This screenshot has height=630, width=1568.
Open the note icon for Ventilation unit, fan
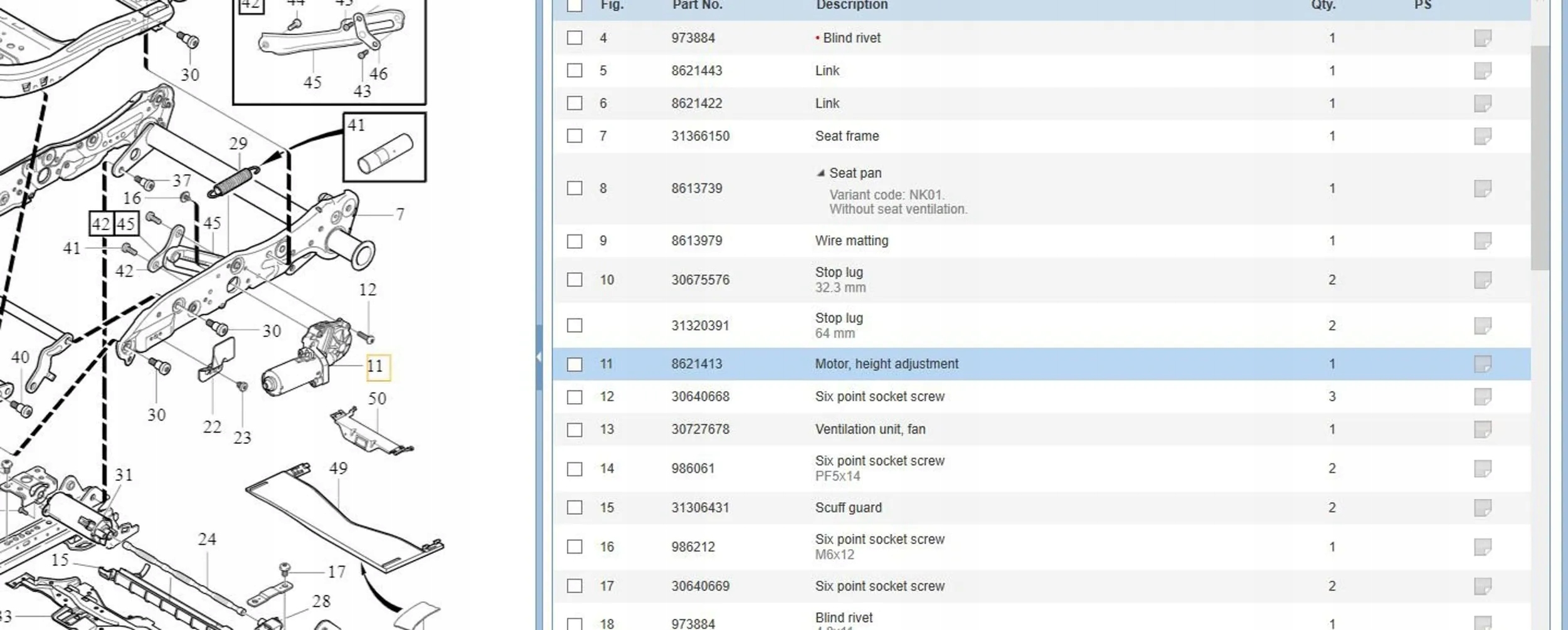point(1483,429)
